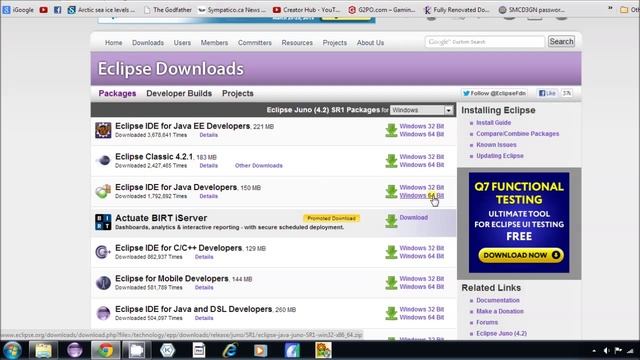Click the Actuate BIRT iServer logo icon
This screenshot has height=360, width=640.
coord(103,222)
